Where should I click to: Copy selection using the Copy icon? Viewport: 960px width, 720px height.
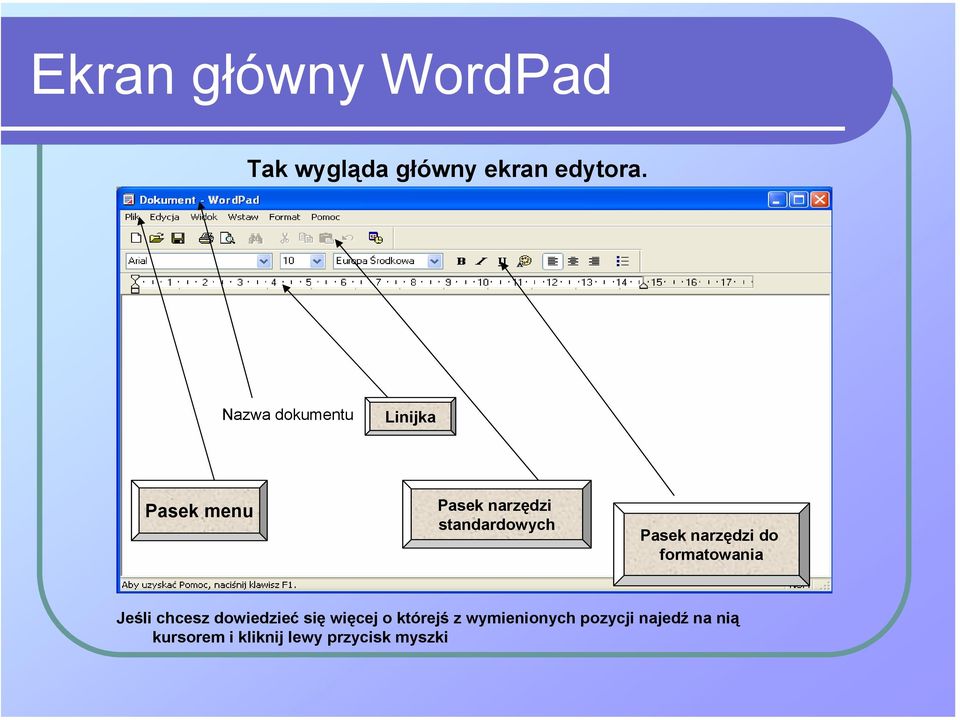306,238
